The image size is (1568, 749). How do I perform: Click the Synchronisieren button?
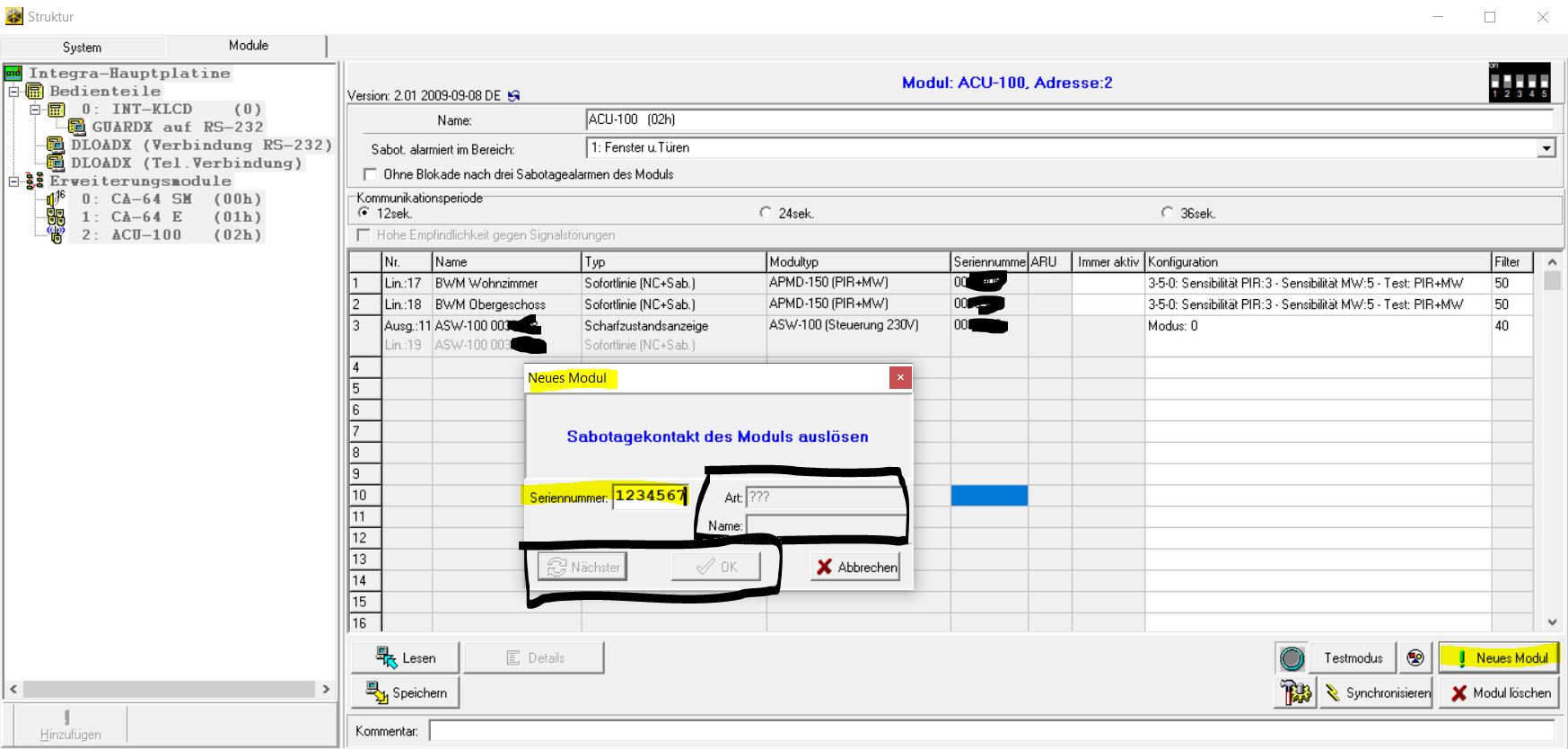(1376, 693)
